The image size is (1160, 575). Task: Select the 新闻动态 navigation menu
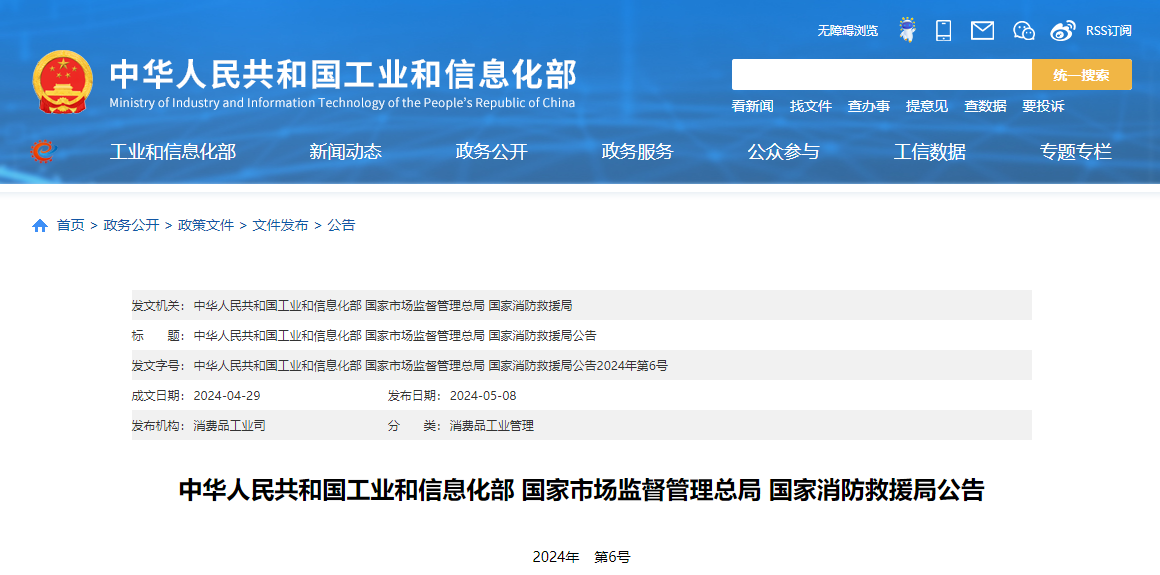tap(345, 152)
